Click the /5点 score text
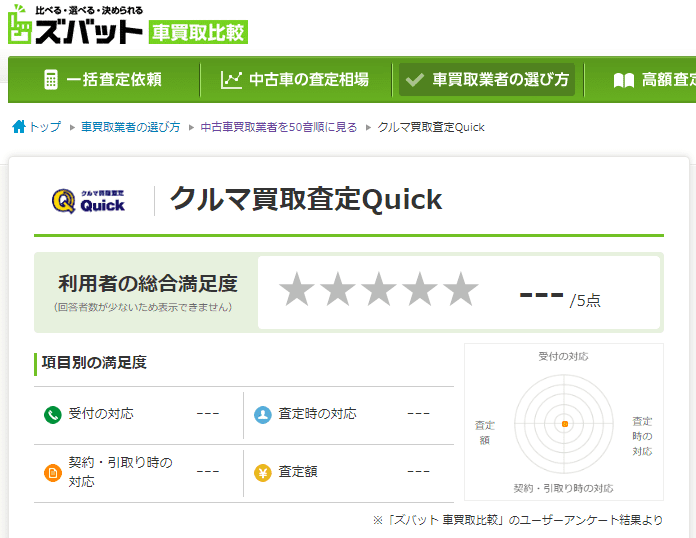 [585, 301]
